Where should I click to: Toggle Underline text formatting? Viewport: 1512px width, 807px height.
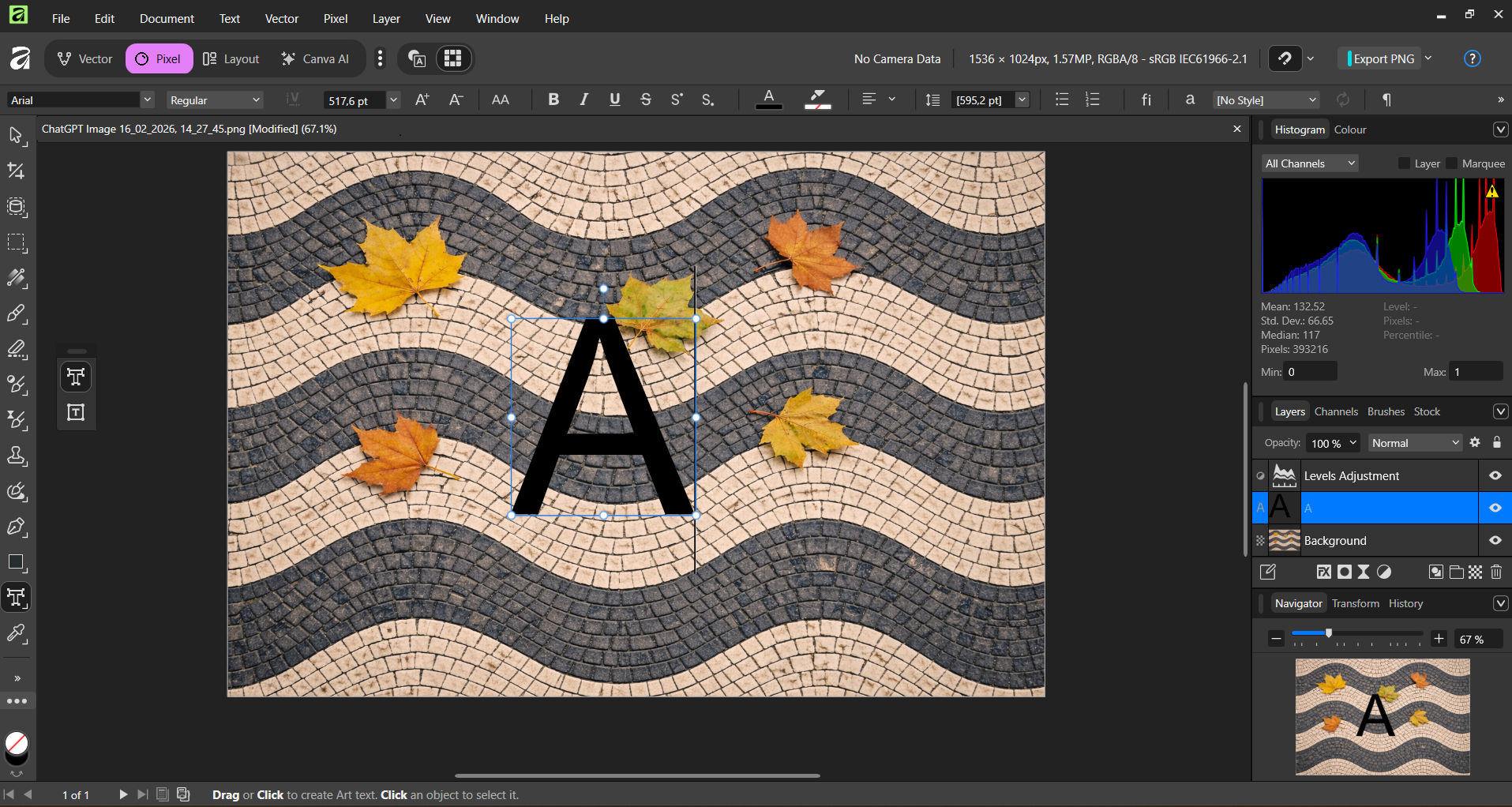(x=614, y=99)
